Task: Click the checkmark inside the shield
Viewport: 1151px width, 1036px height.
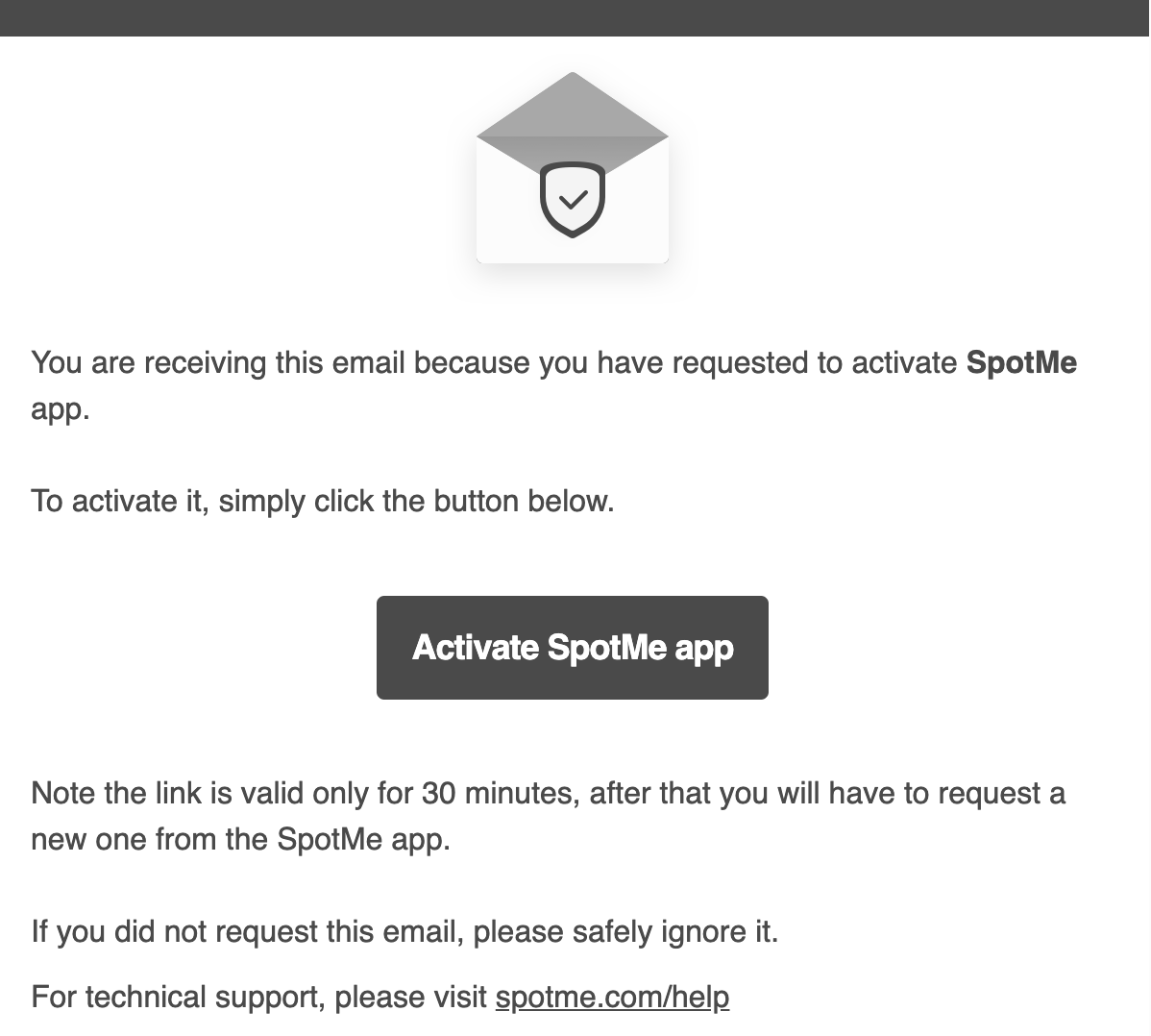Action: coord(573,199)
